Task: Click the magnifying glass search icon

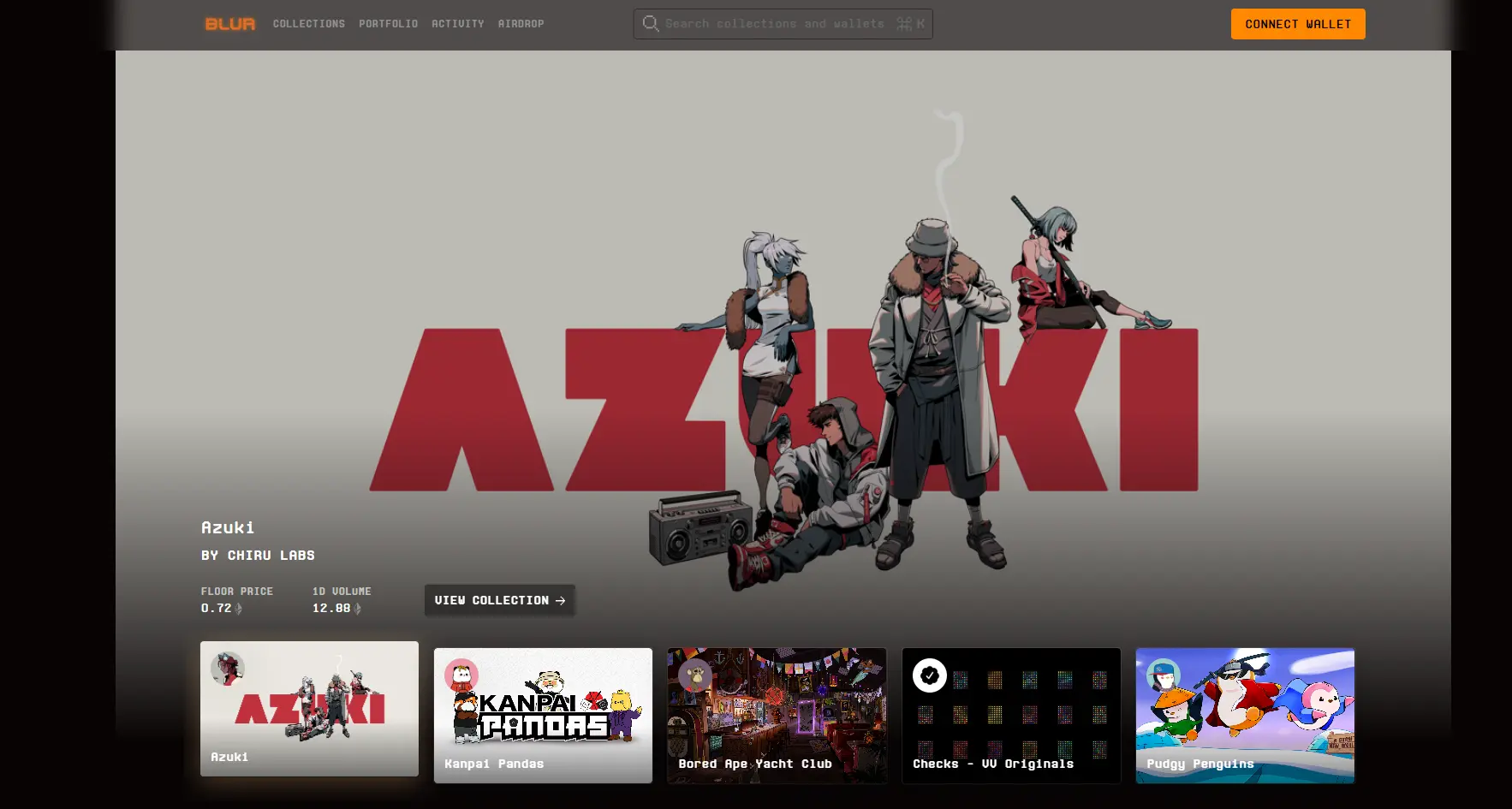Action: point(651,24)
